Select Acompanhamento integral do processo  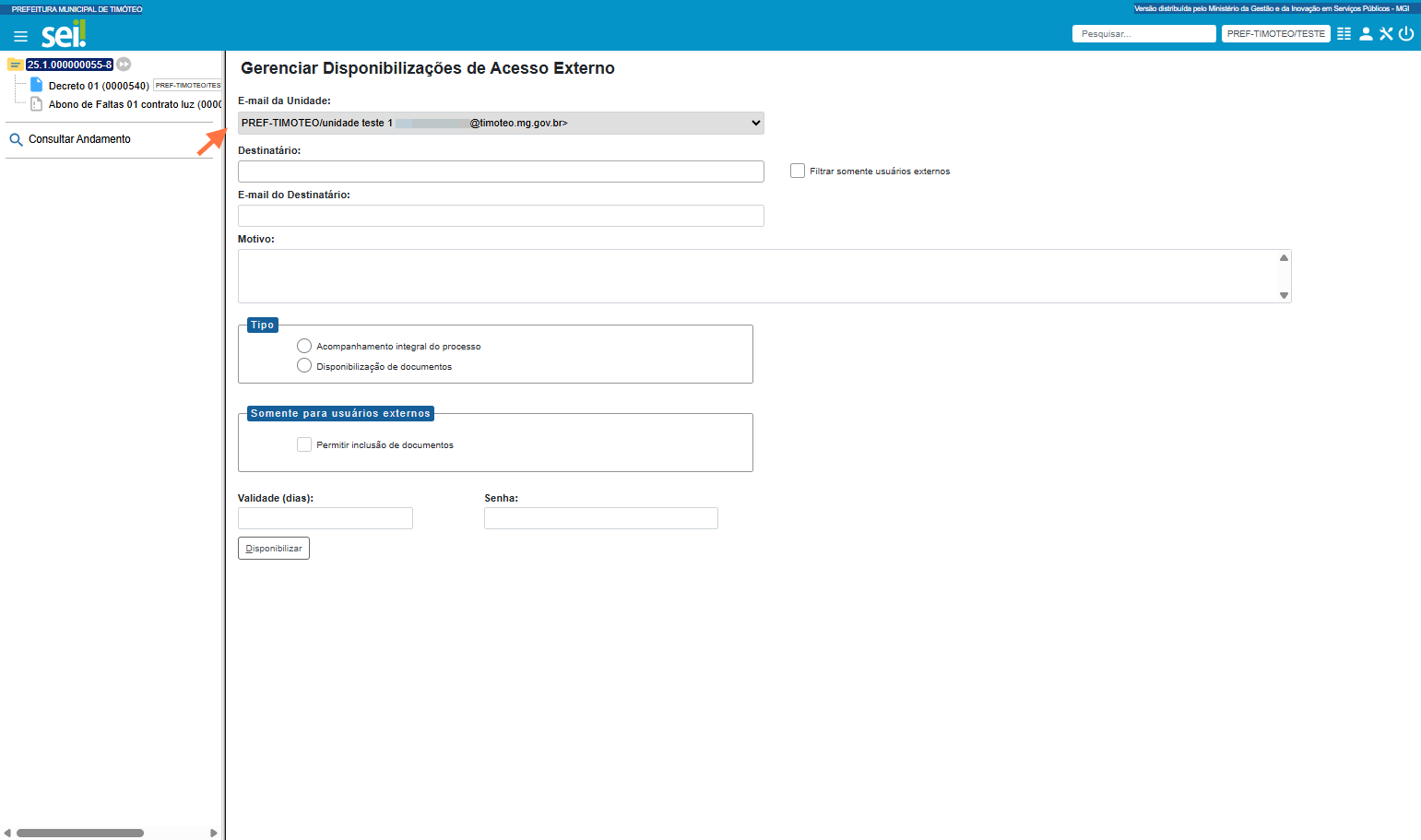[x=304, y=346]
